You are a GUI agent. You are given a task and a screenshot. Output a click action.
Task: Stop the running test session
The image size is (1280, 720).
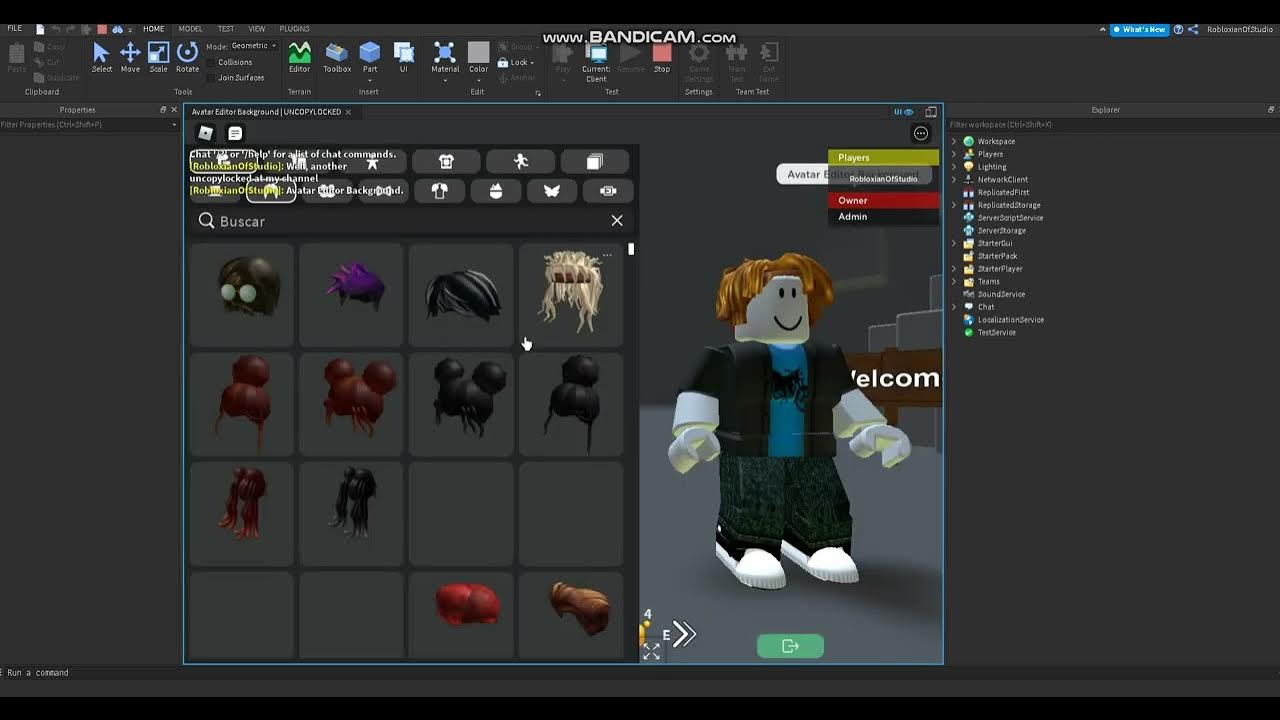(x=662, y=57)
